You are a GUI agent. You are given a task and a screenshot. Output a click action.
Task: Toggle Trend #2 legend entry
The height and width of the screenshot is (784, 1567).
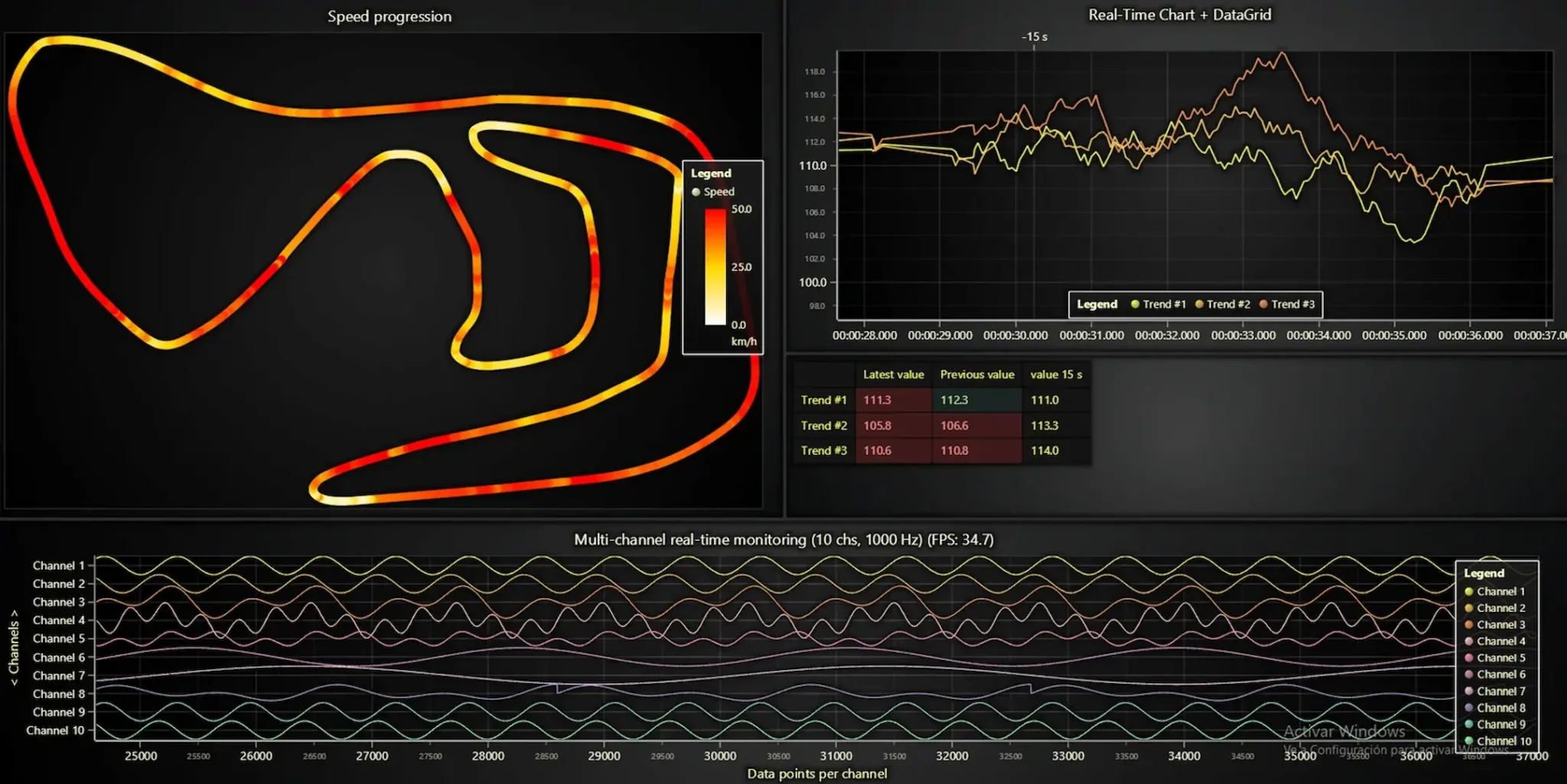[1223, 304]
